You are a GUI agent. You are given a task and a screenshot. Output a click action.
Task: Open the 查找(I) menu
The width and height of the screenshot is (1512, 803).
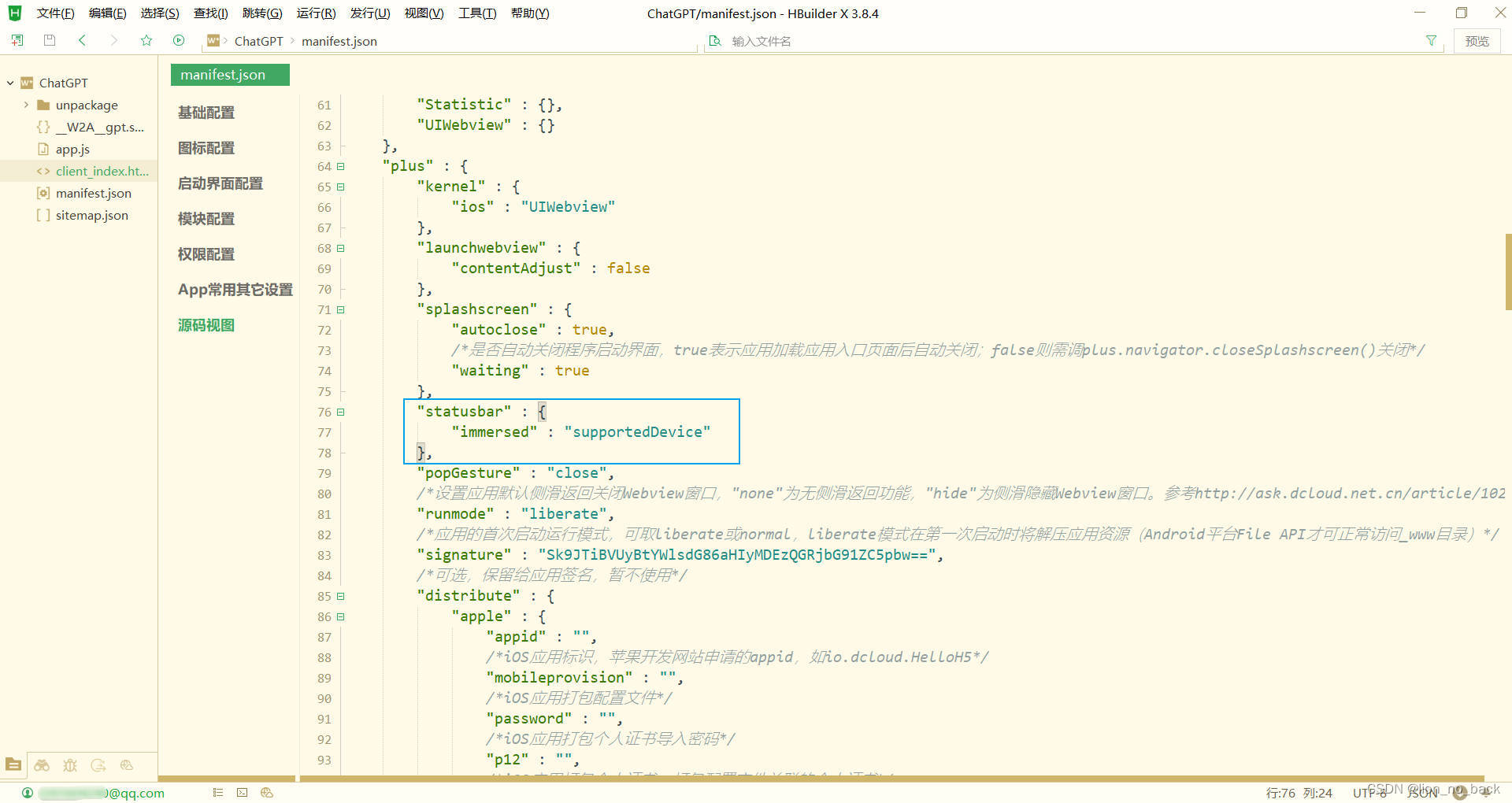coord(210,13)
